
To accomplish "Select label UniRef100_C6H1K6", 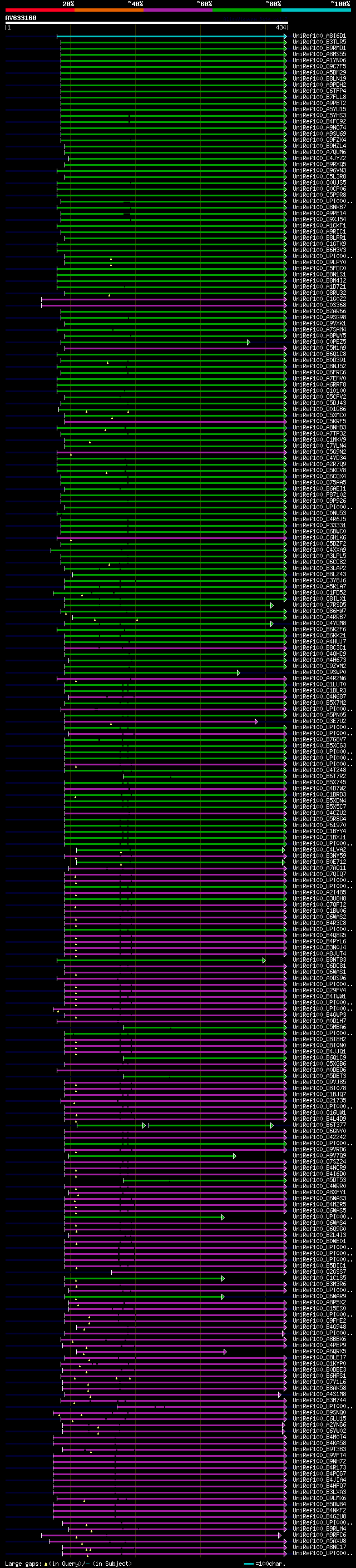I will click(319, 537).
